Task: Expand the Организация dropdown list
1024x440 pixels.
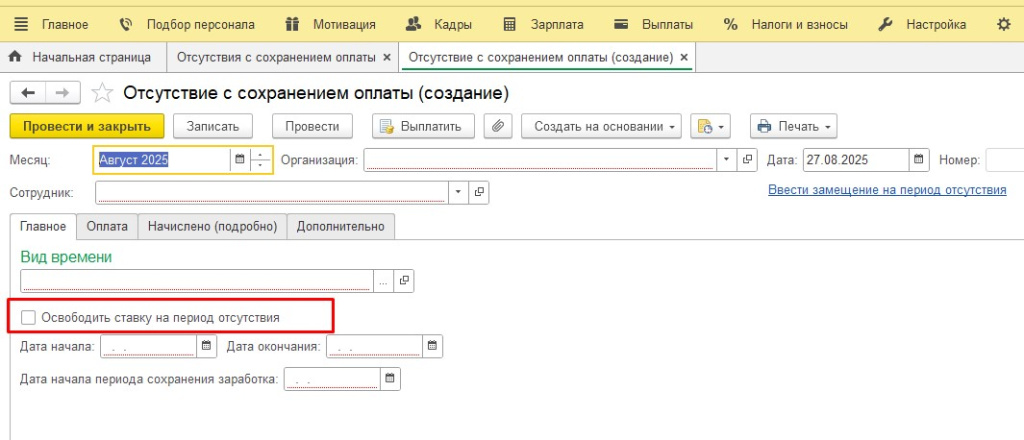Action: [x=727, y=160]
